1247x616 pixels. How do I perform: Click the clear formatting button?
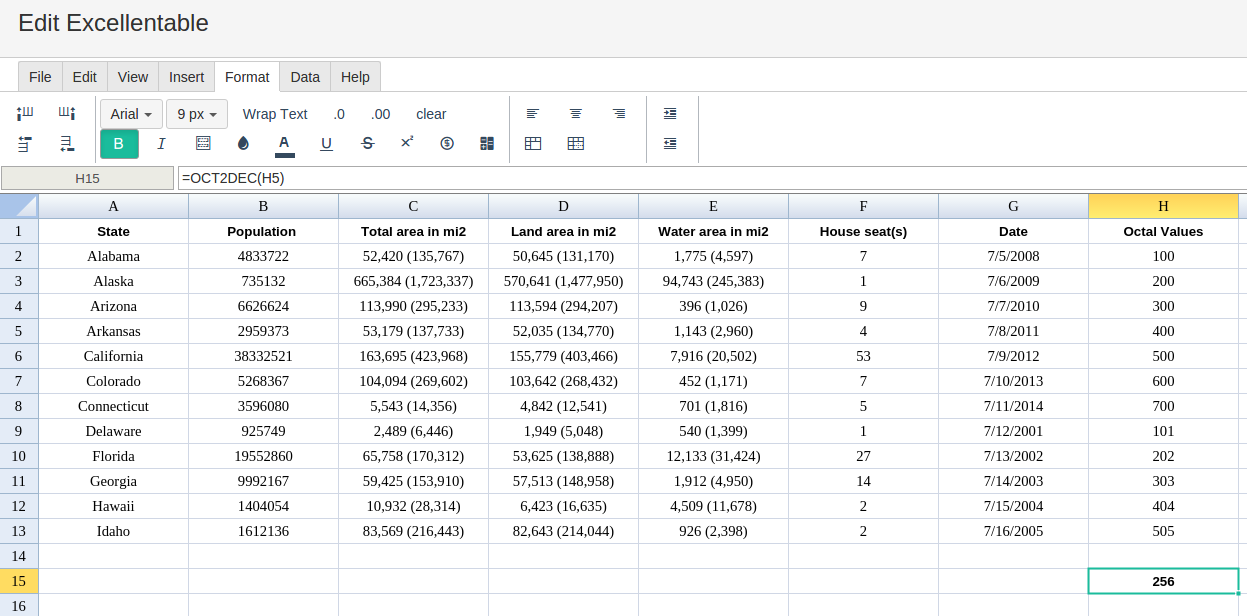point(431,114)
